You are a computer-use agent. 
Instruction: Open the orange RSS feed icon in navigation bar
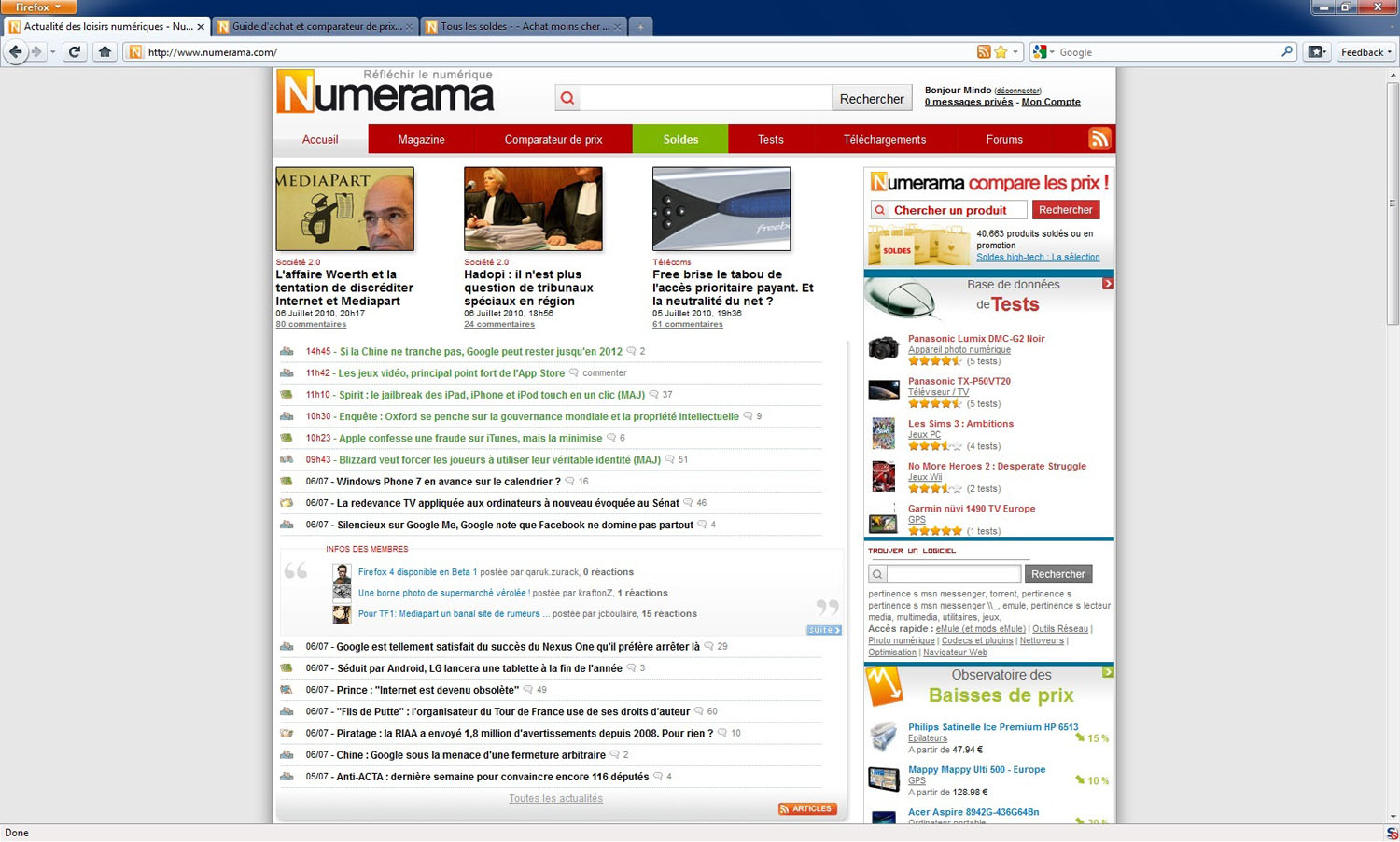tap(1099, 138)
